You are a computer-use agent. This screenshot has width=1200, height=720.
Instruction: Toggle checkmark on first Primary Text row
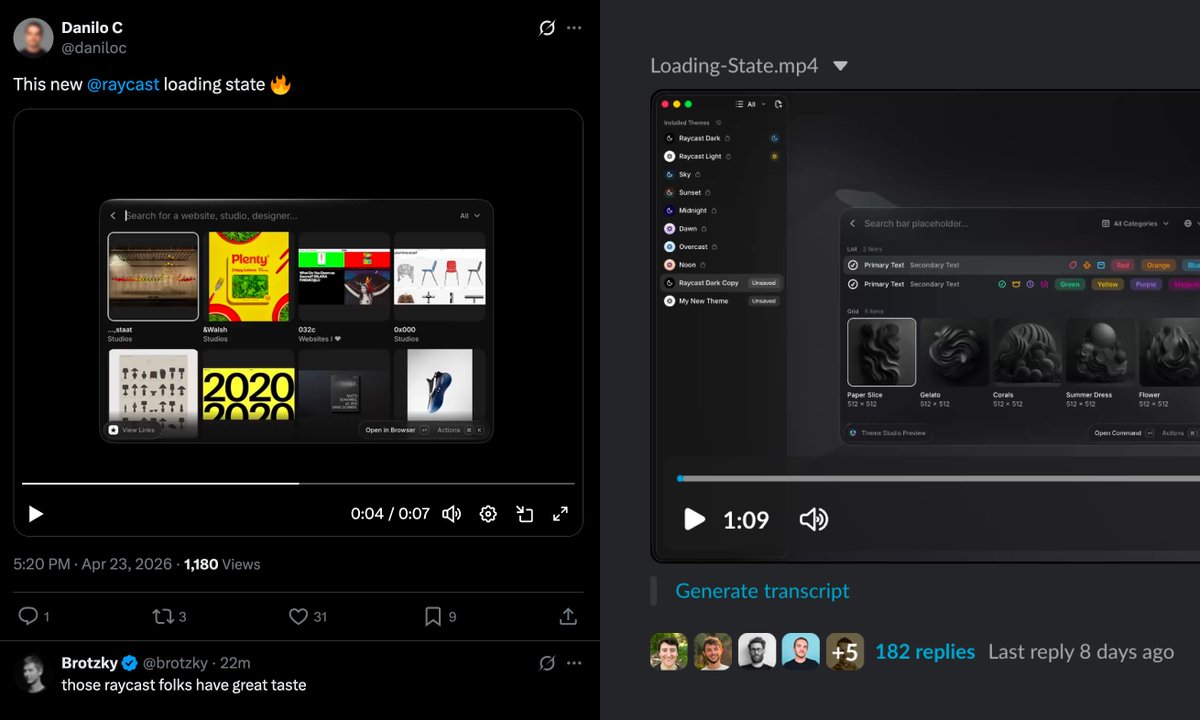(x=853, y=265)
